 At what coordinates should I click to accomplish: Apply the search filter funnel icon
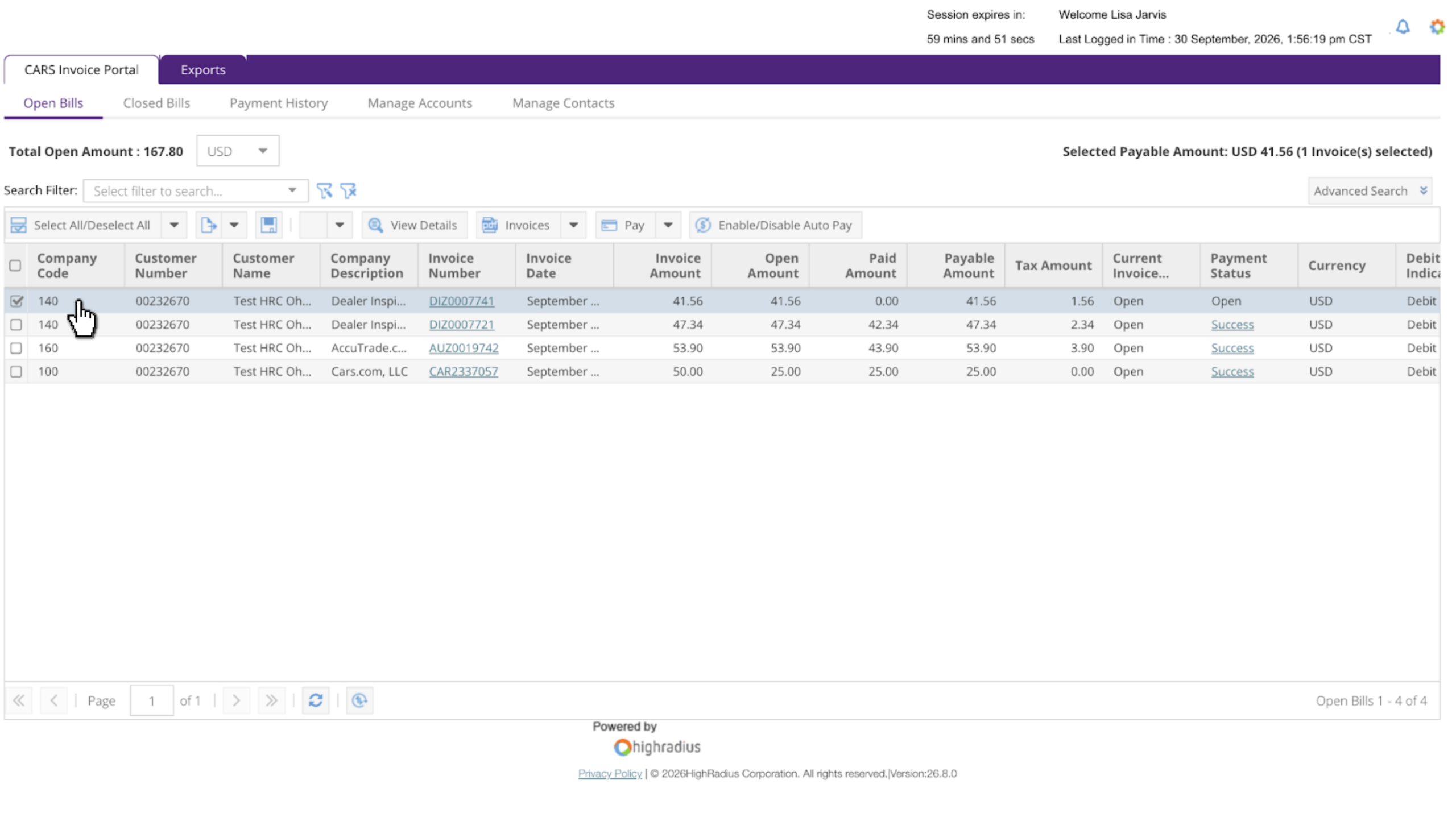[x=324, y=190]
